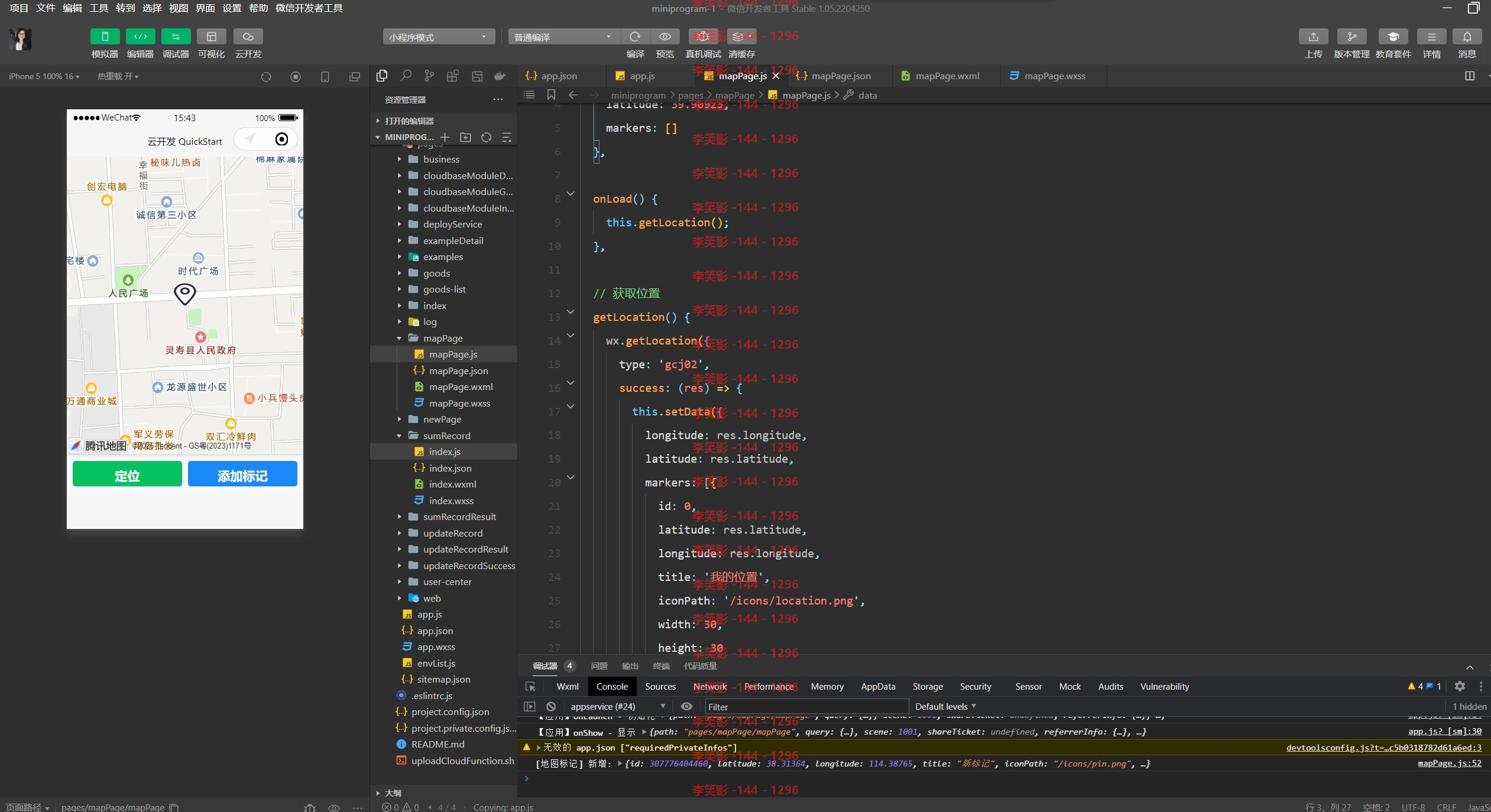Open the hot reload dropdown

click(x=118, y=76)
